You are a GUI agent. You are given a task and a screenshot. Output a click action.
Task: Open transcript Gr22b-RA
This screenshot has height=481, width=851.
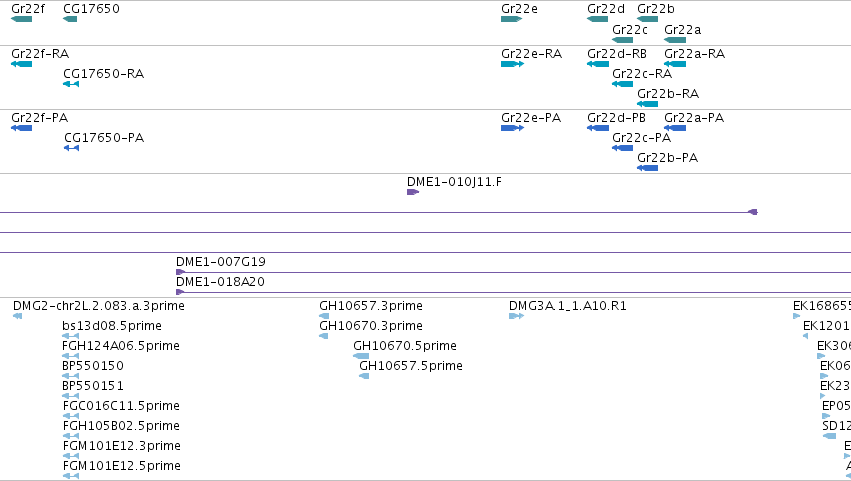coord(647,104)
